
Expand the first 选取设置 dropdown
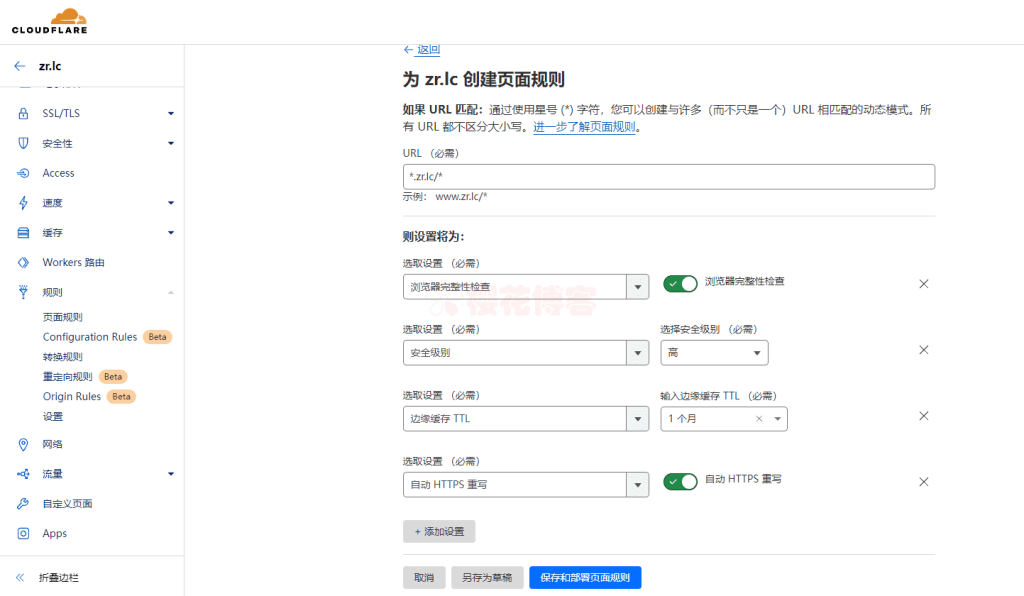[x=525, y=286]
